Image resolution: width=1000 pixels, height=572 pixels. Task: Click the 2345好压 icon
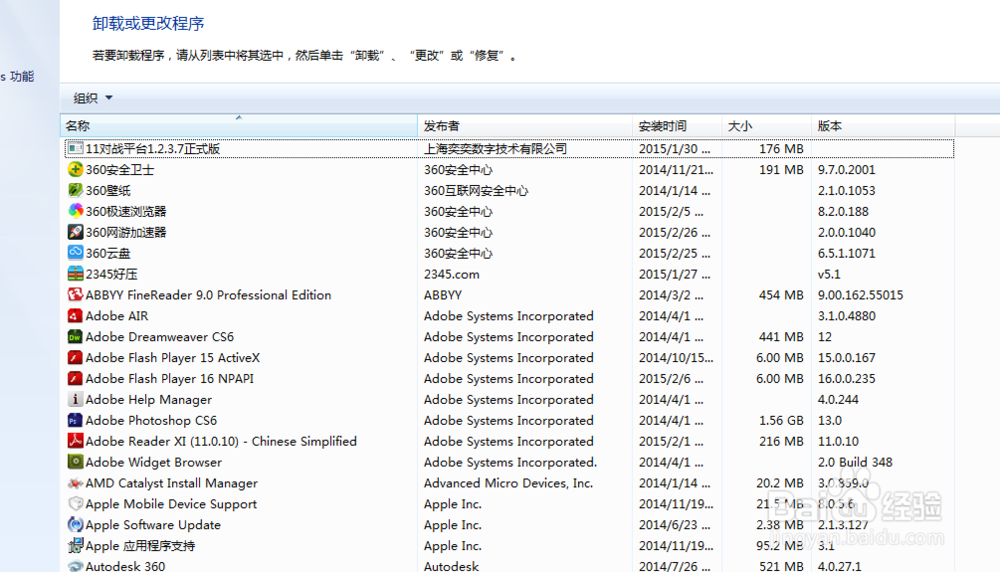tap(75, 274)
